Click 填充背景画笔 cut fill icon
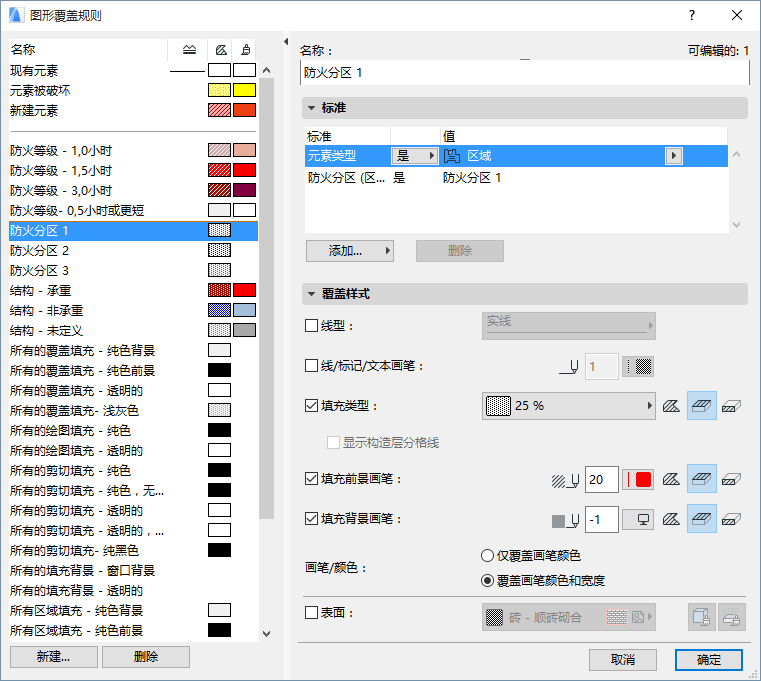The image size is (761, 681). 731,519
